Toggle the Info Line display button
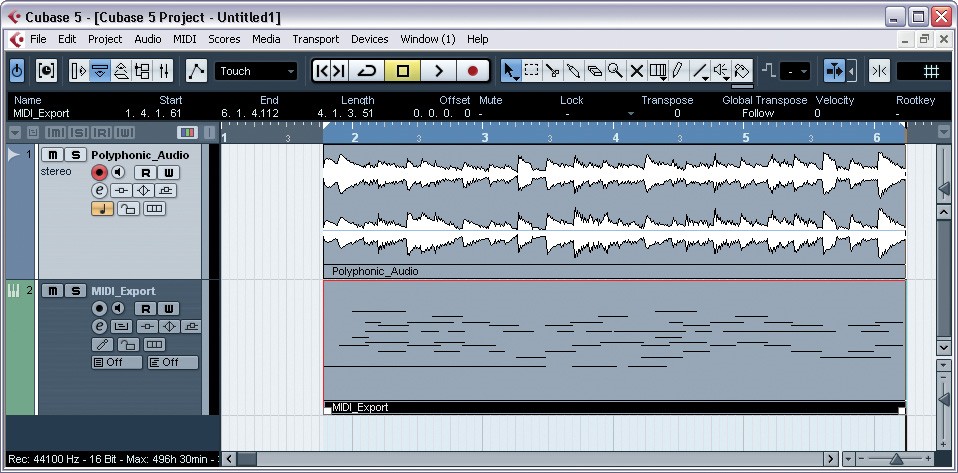Viewport: 958px width, 473px height. click(100, 71)
